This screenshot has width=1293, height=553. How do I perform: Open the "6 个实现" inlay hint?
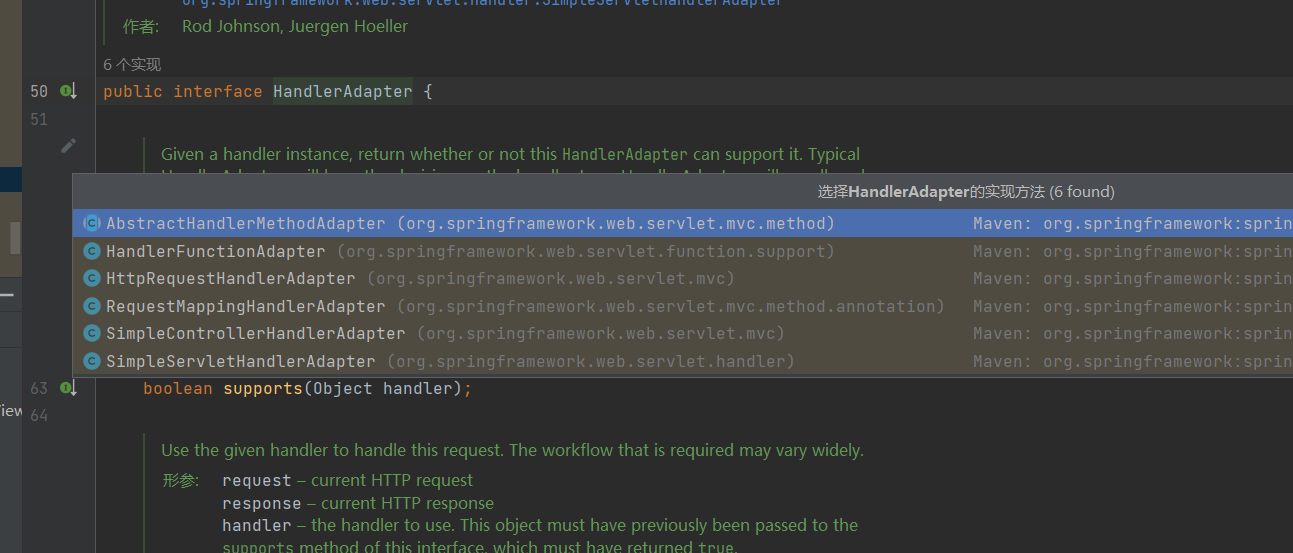[x=132, y=65]
